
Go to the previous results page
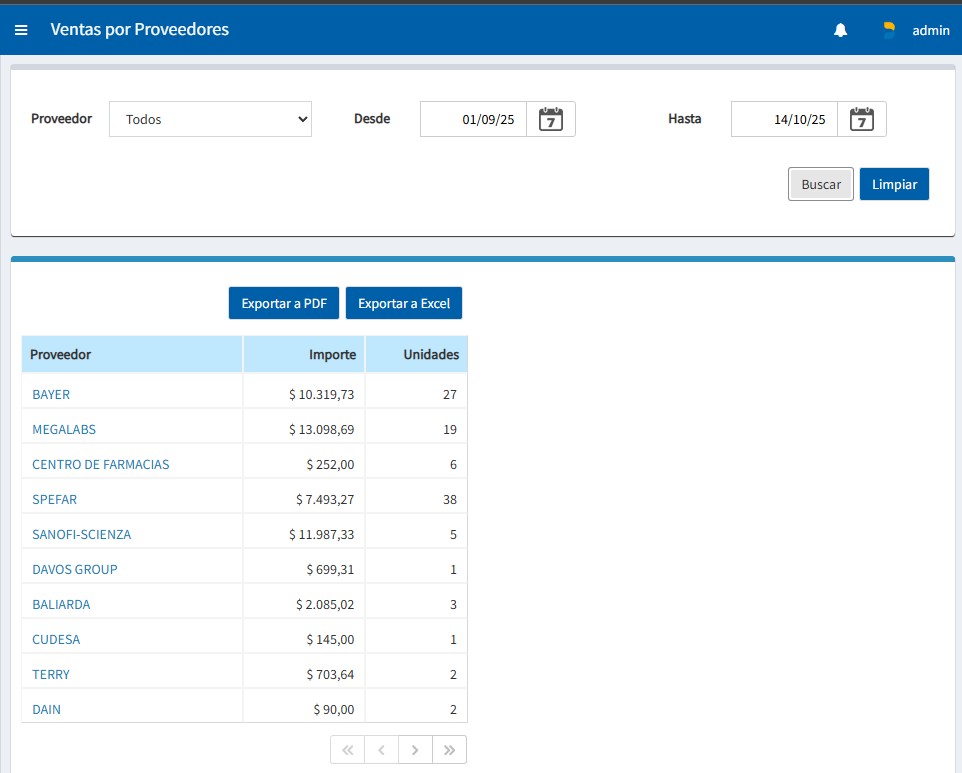pyautogui.click(x=381, y=750)
